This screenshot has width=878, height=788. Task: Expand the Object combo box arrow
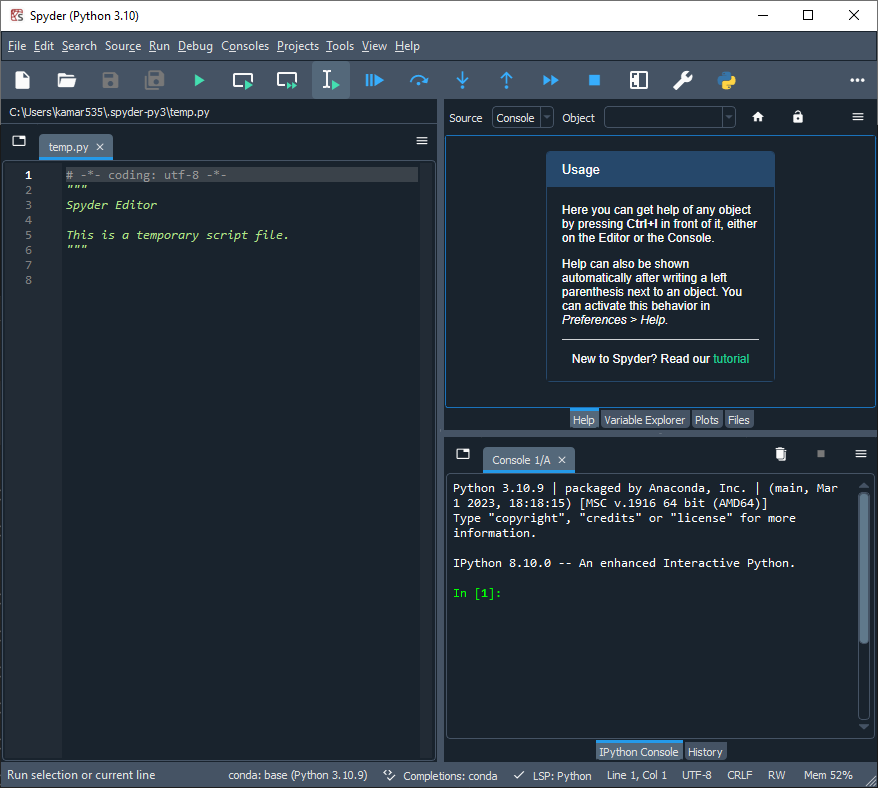point(728,118)
